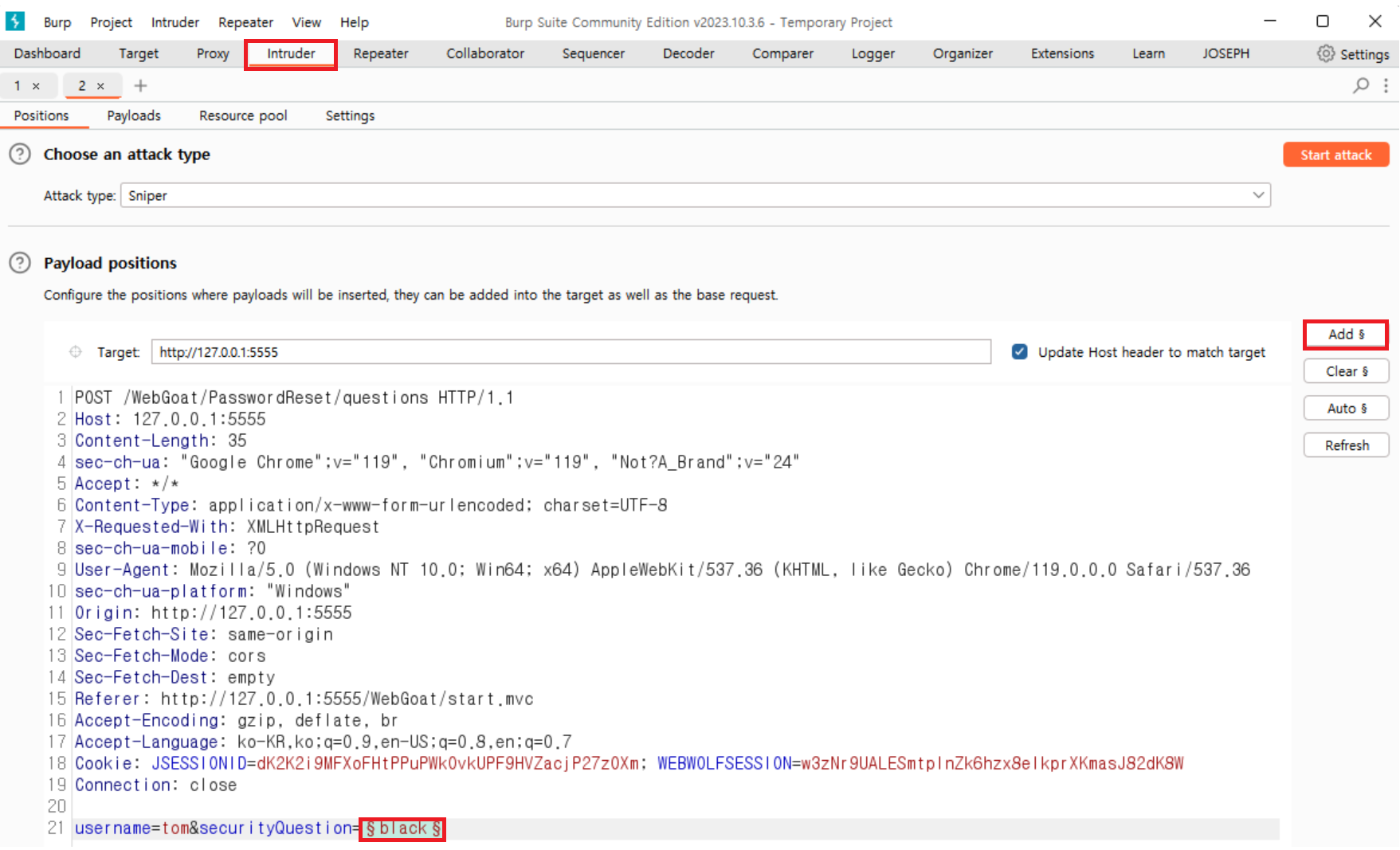Click the Burp Suite logo icon

click(15, 22)
